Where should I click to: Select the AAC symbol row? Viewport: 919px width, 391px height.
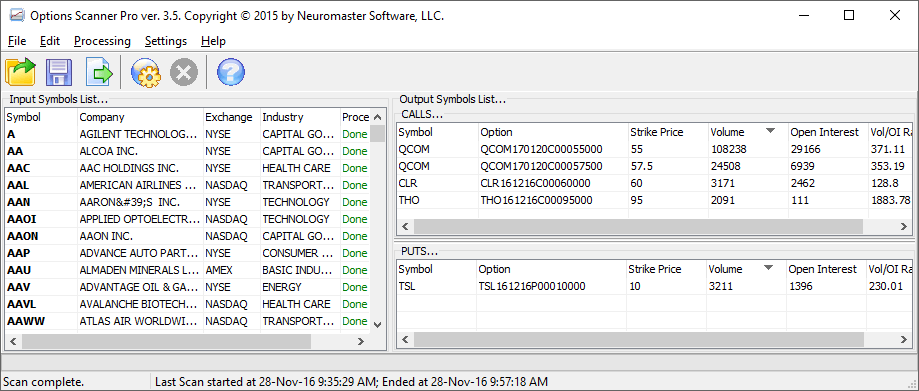(188, 168)
